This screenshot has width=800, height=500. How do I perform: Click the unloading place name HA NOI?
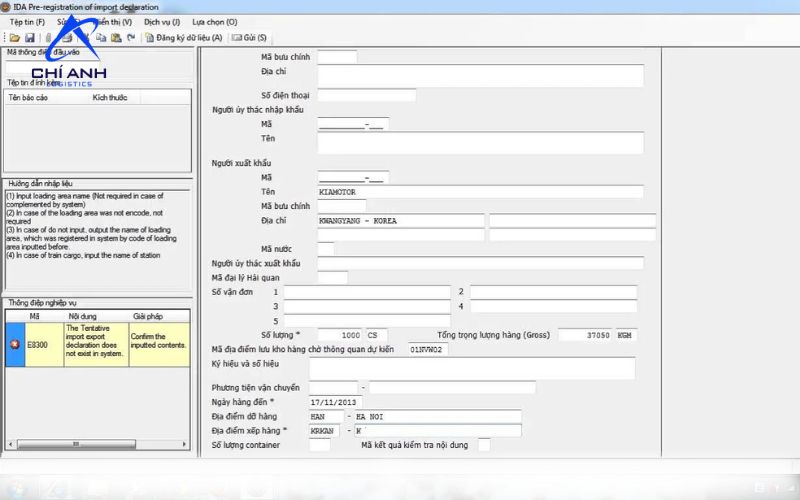pyautogui.click(x=438, y=416)
